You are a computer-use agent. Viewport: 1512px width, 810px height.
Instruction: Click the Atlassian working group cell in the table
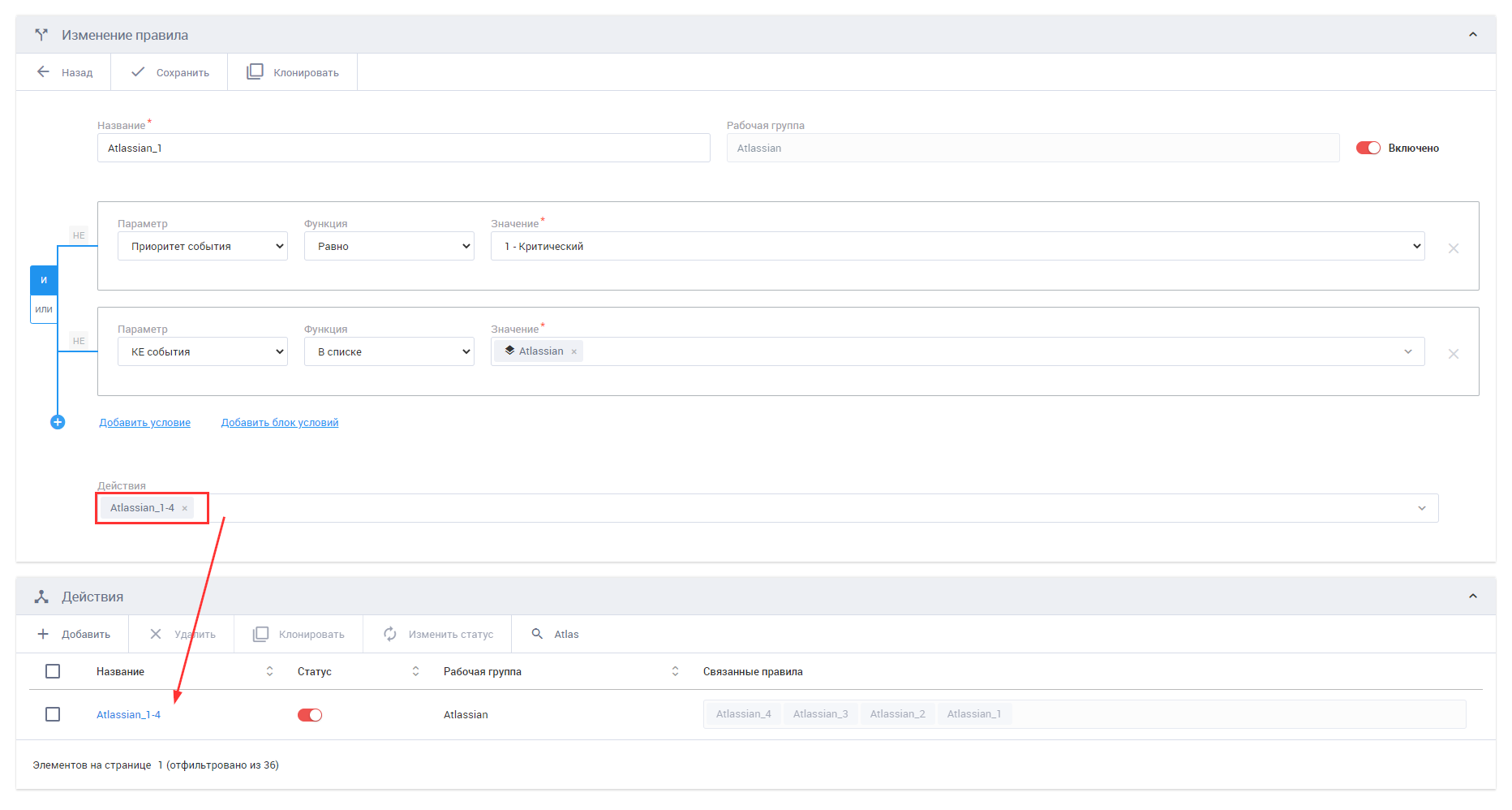coord(466,715)
